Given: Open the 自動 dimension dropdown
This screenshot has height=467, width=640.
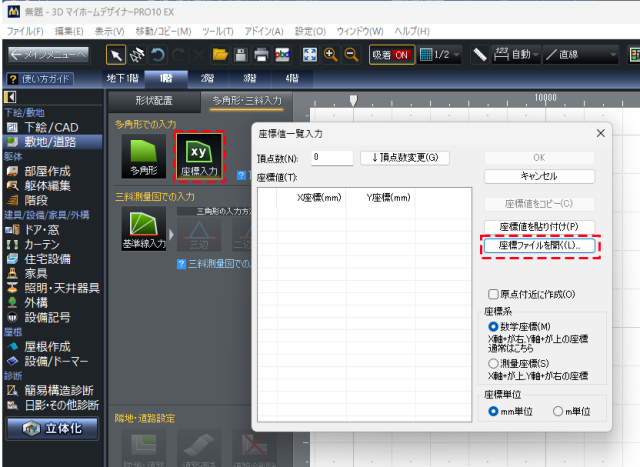Looking at the screenshot, I should 516,55.
